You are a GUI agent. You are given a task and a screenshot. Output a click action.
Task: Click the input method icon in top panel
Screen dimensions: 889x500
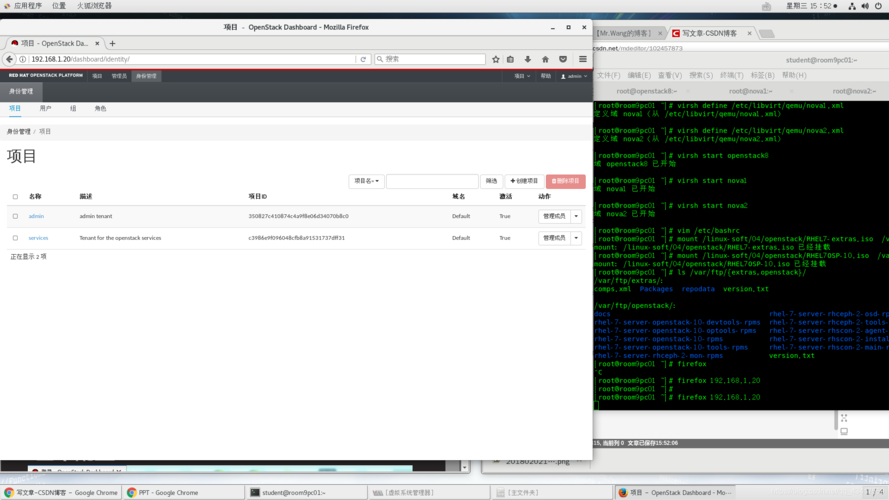click(x=767, y=6)
